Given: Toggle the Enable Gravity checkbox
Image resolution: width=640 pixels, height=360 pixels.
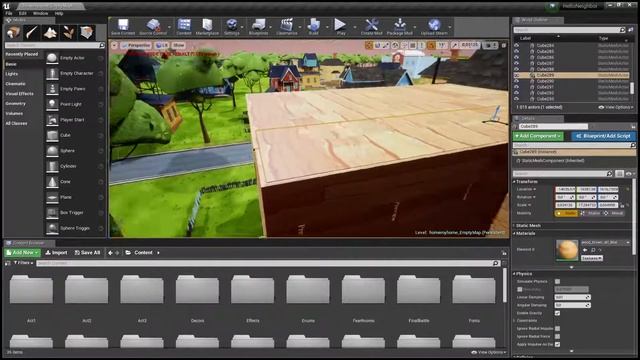Looking at the screenshot, I should (557, 313).
